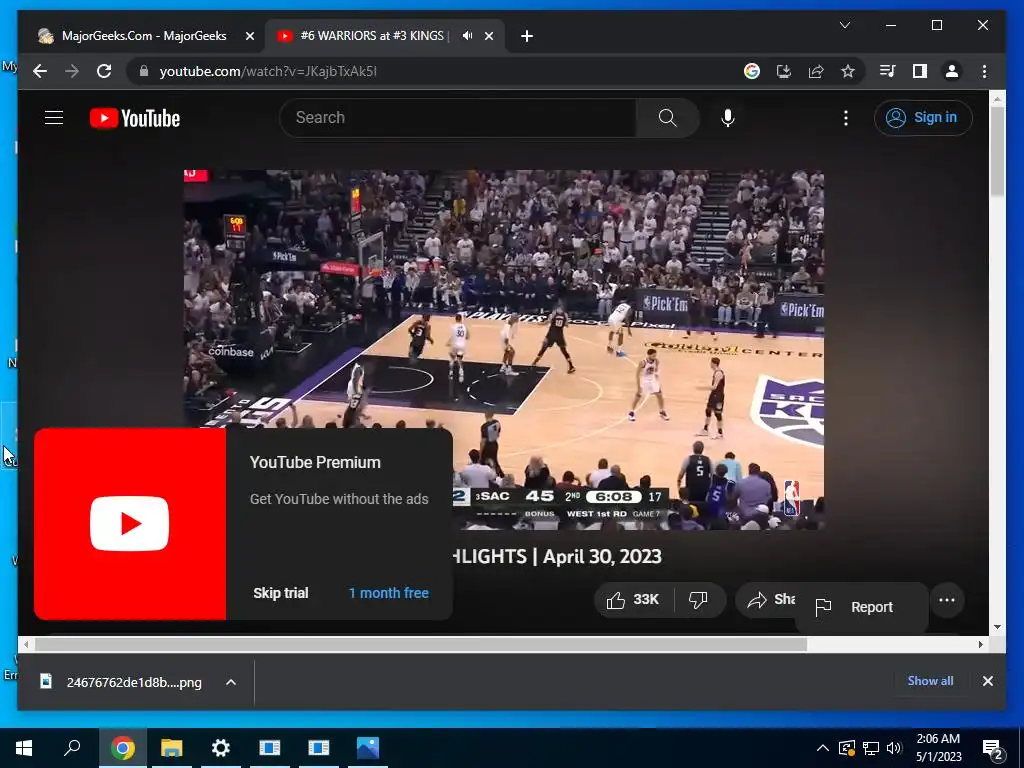The height and width of the screenshot is (768, 1024).
Task: Bookmark this tab with star icon
Action: pos(848,71)
